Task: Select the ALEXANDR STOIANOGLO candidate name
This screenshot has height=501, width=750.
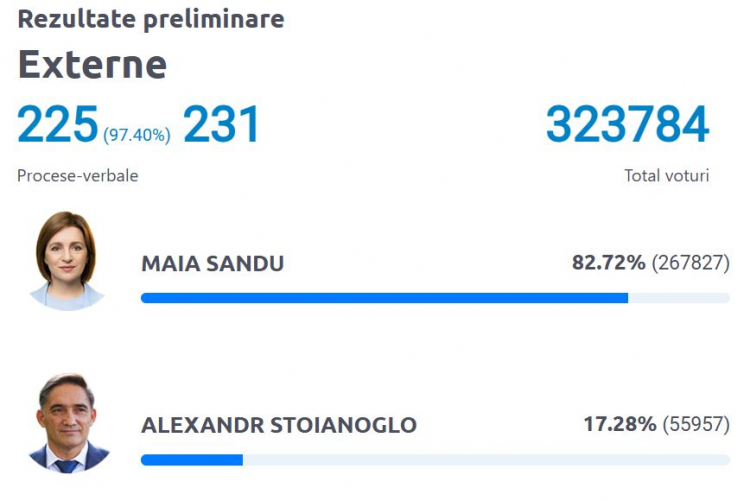Action: coord(279,425)
